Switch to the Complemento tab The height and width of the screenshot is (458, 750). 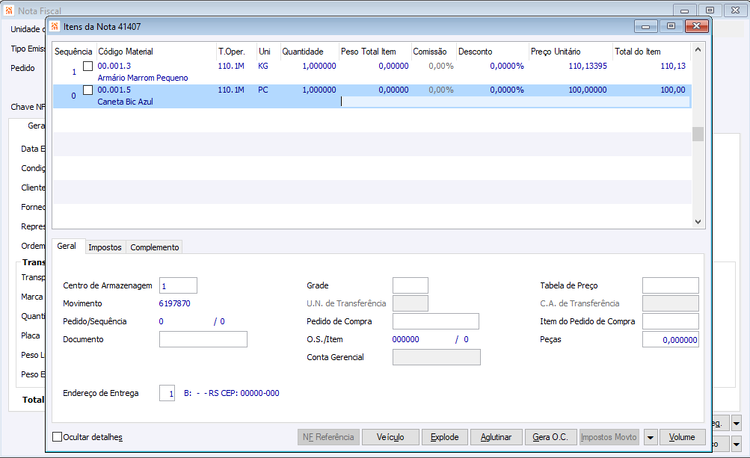(154, 247)
